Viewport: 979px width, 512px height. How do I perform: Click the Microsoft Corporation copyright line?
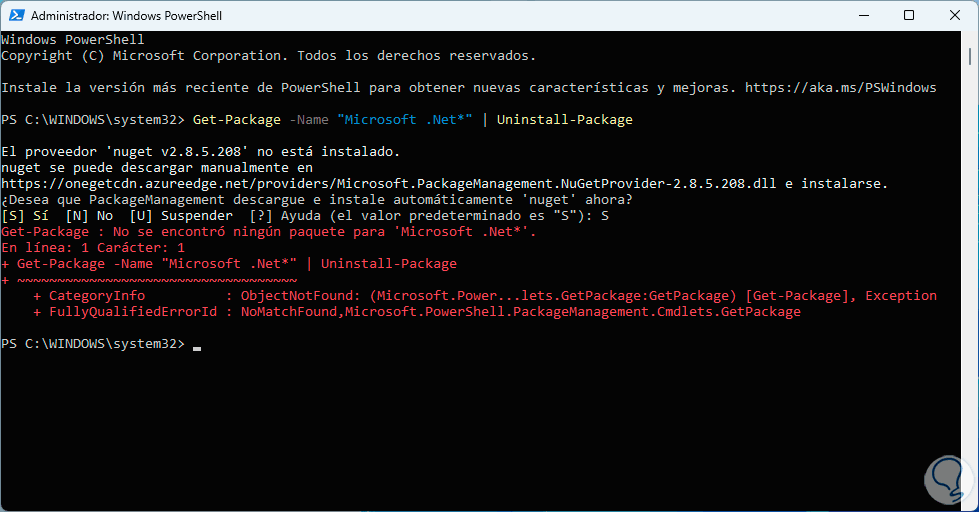pyautogui.click(x=268, y=55)
